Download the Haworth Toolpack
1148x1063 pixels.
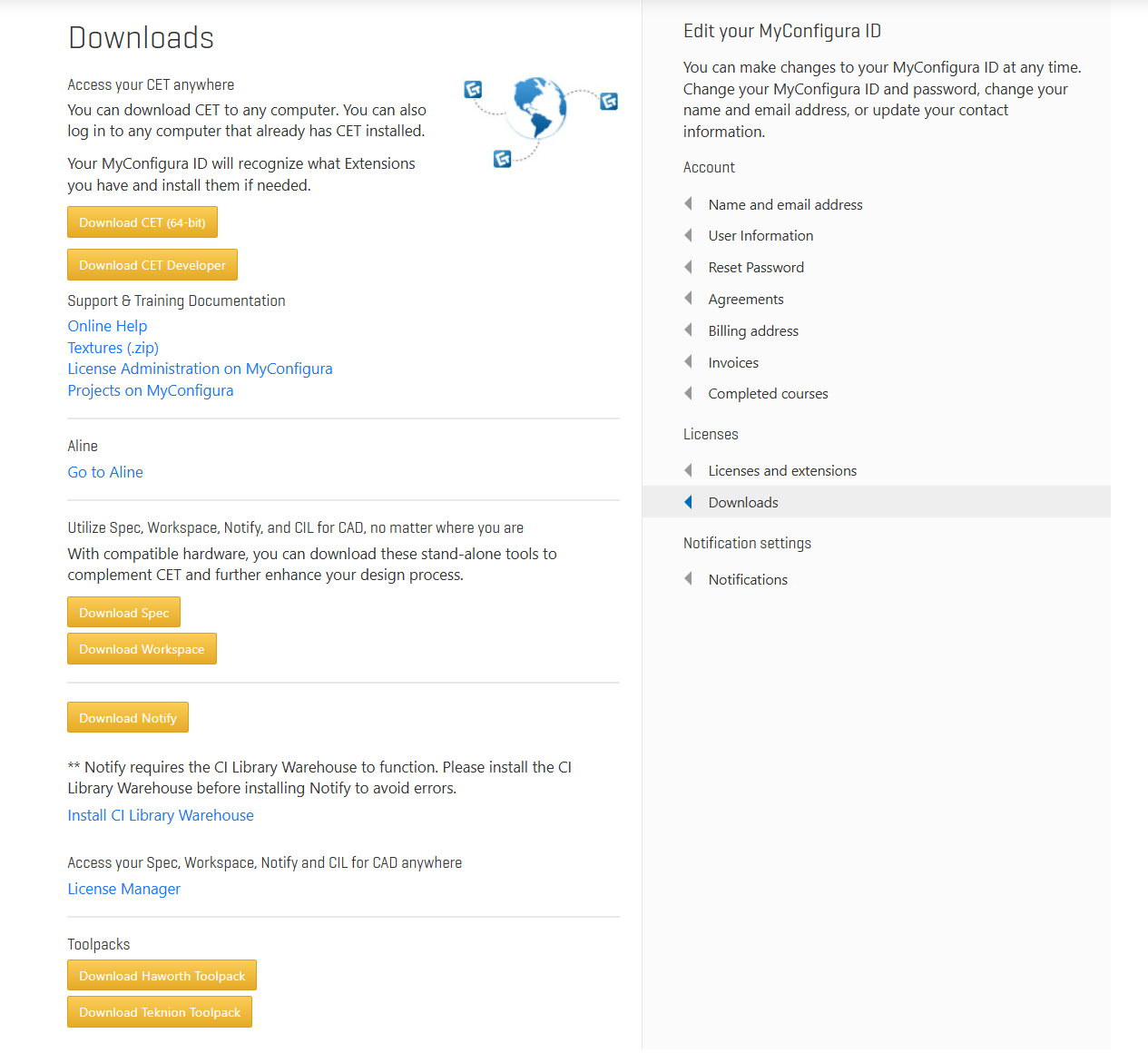(162, 976)
